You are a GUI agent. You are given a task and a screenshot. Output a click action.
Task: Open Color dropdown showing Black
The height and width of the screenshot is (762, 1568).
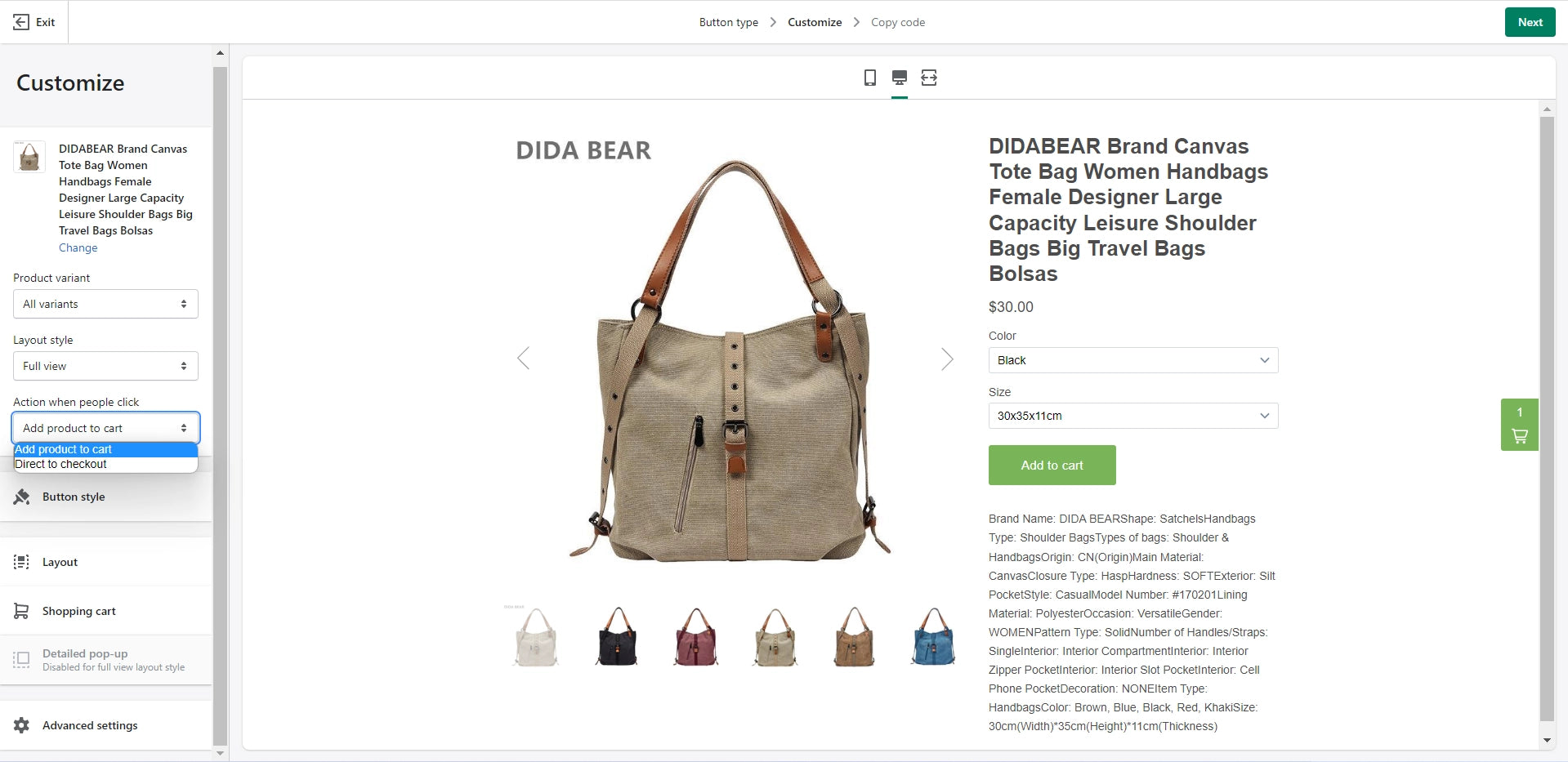pyautogui.click(x=1133, y=360)
